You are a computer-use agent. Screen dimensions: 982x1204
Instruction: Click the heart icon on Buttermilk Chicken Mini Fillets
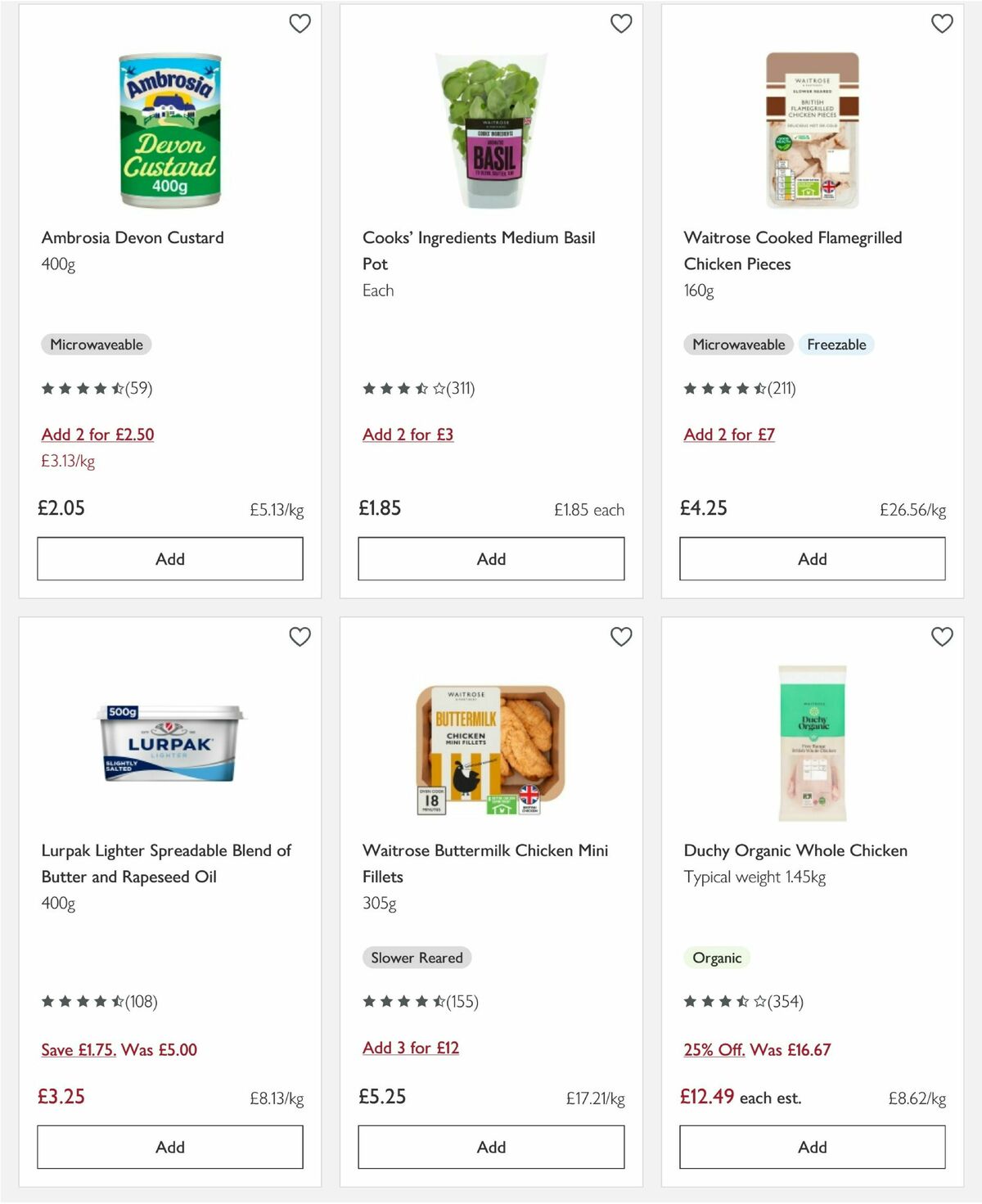pos(622,636)
